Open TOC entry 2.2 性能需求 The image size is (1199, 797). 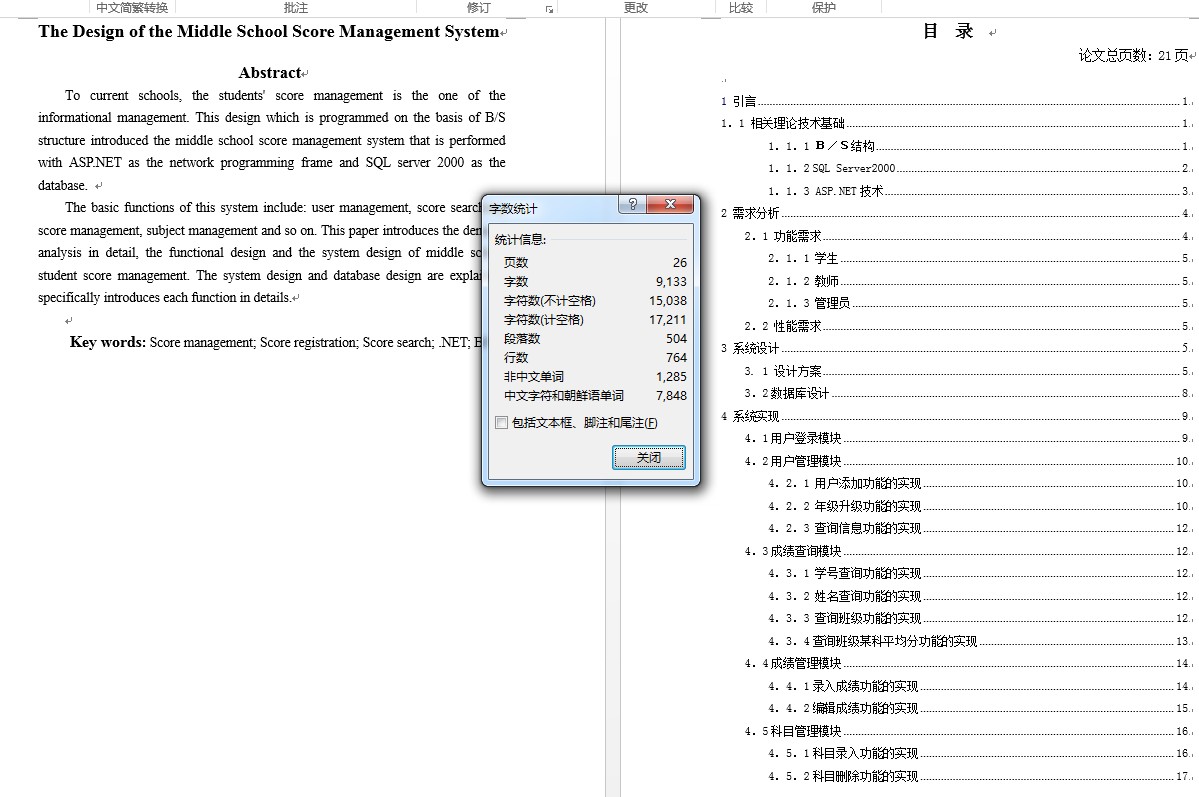coord(967,327)
